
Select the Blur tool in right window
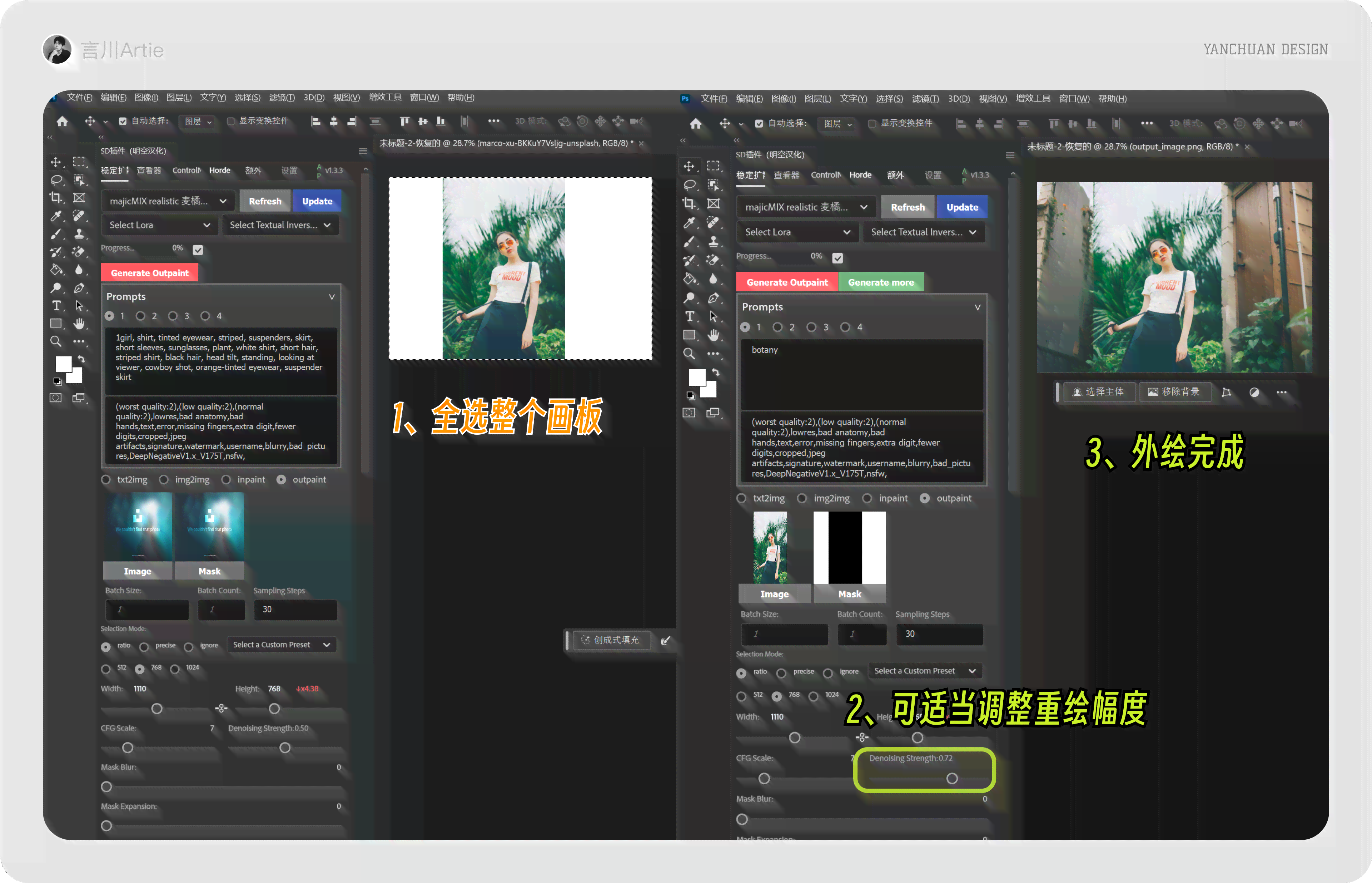pyautogui.click(x=713, y=278)
